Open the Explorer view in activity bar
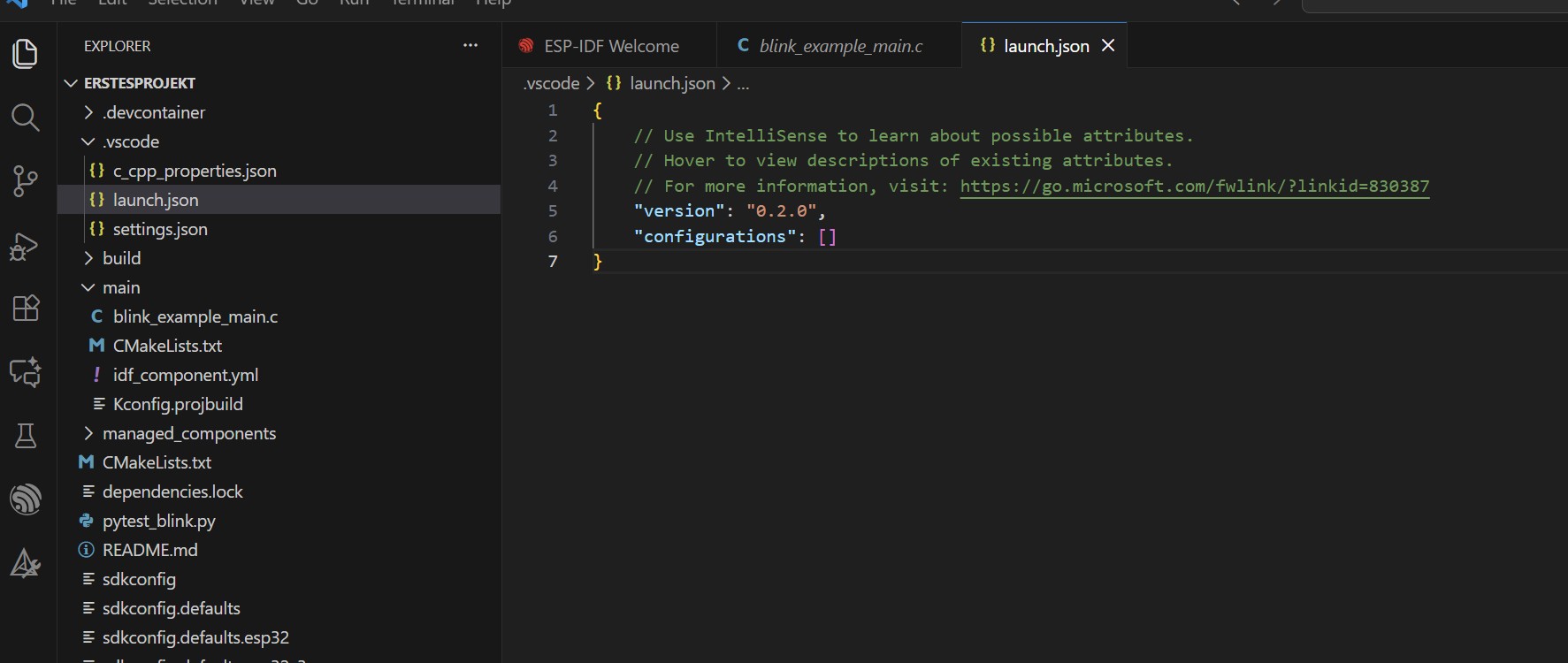 coord(25,54)
